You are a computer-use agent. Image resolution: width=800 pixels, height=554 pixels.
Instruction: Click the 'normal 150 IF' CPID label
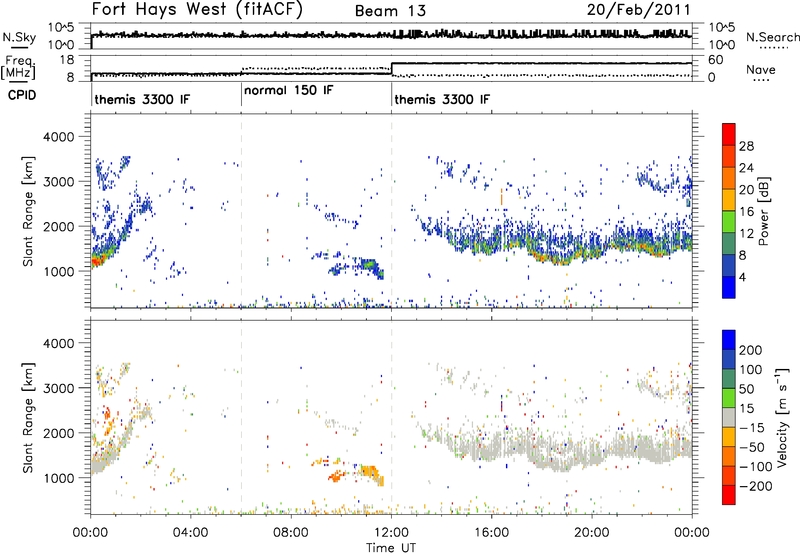pyautogui.click(x=288, y=91)
